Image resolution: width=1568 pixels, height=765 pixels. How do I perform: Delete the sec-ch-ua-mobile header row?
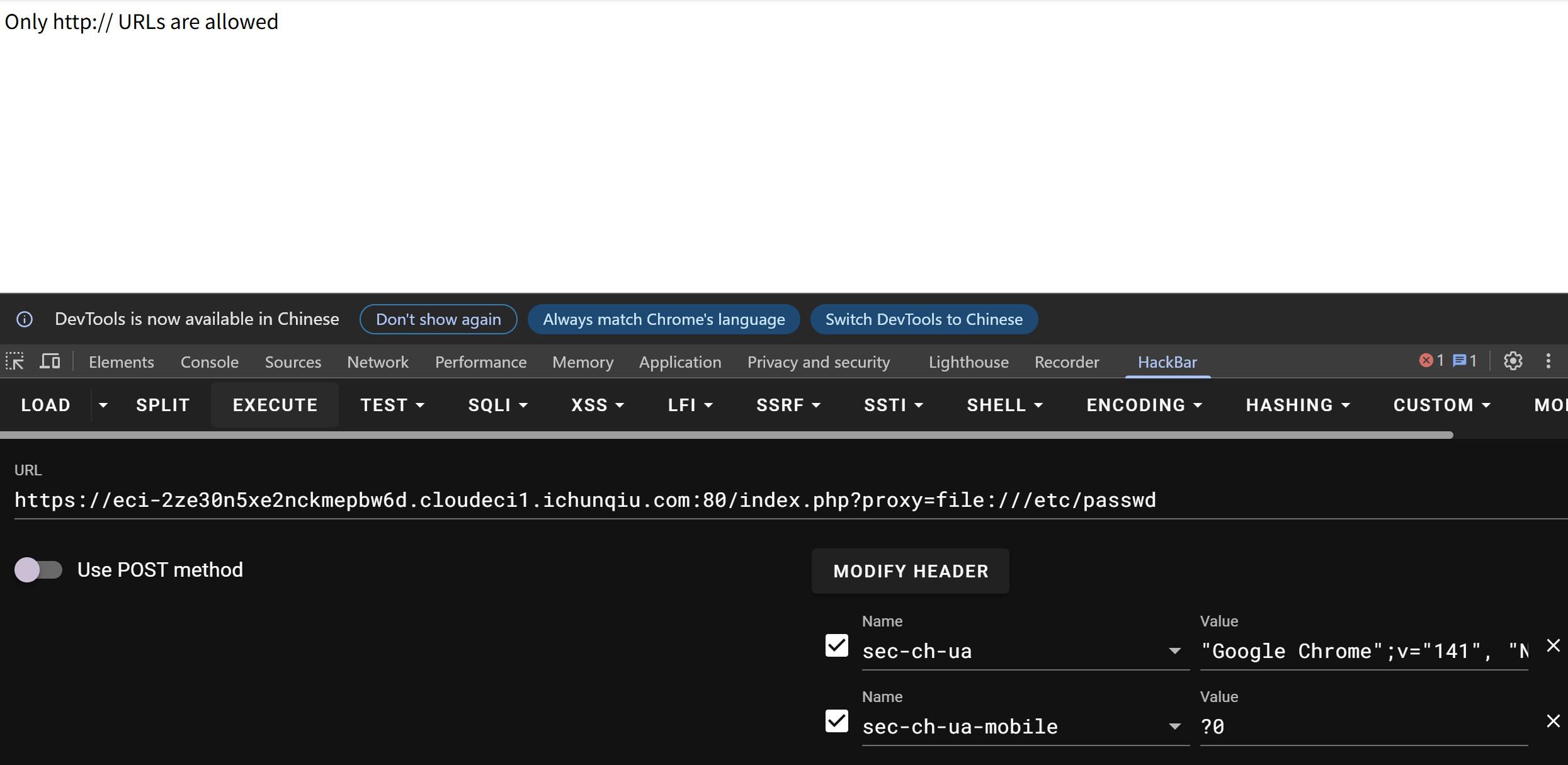coord(1553,721)
